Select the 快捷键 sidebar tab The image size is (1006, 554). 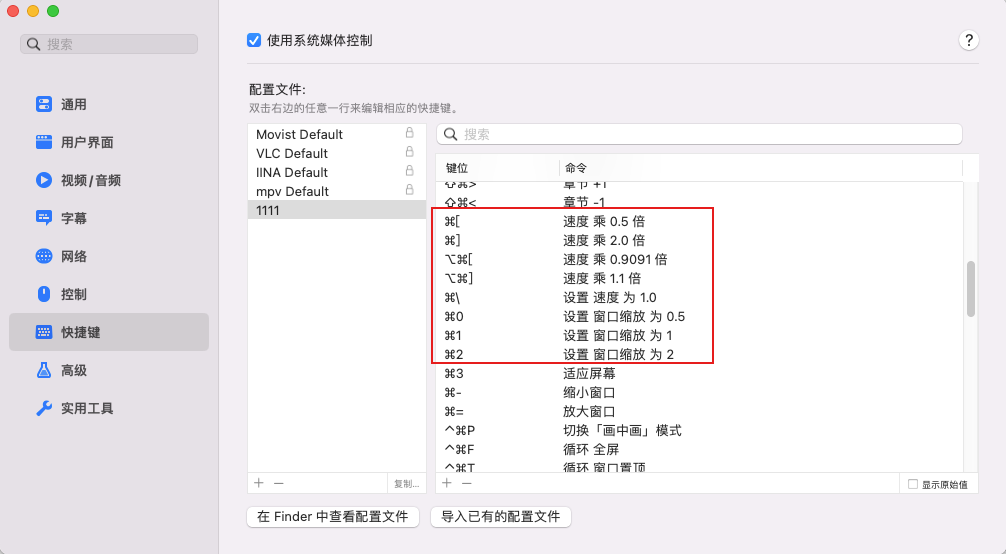click(109, 332)
